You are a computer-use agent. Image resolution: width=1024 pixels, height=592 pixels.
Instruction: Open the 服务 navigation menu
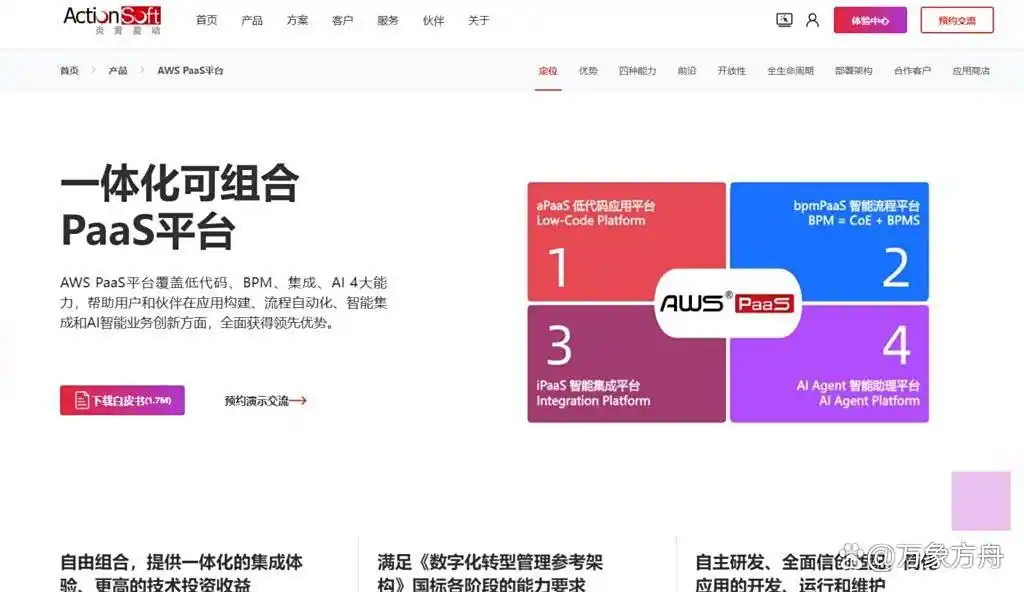(387, 19)
